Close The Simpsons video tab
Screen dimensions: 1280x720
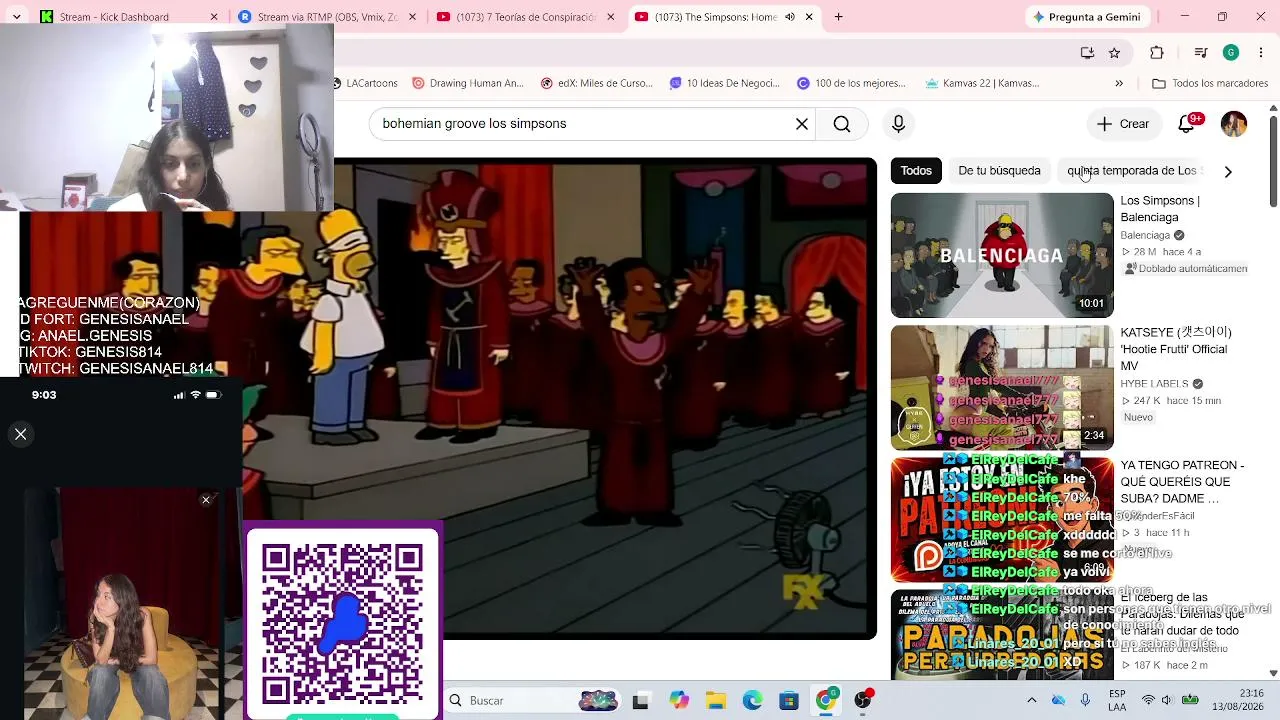809,17
